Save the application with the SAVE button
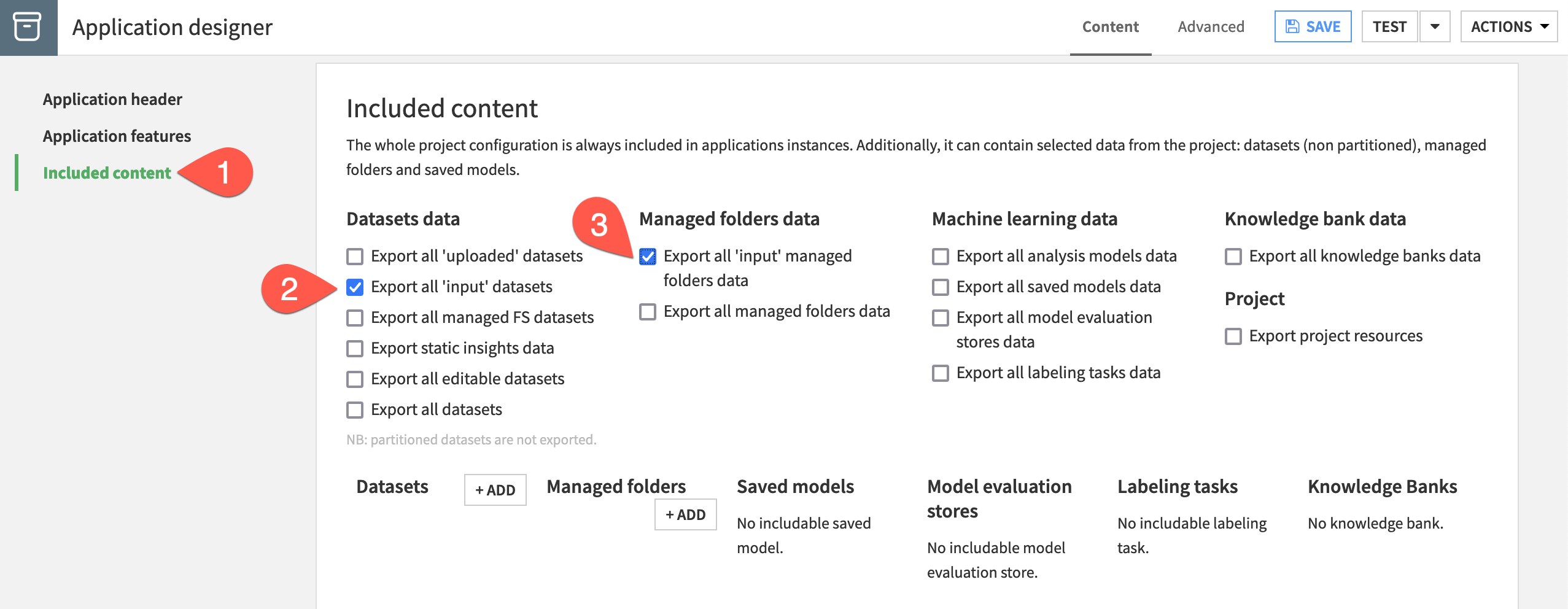 (x=1313, y=26)
